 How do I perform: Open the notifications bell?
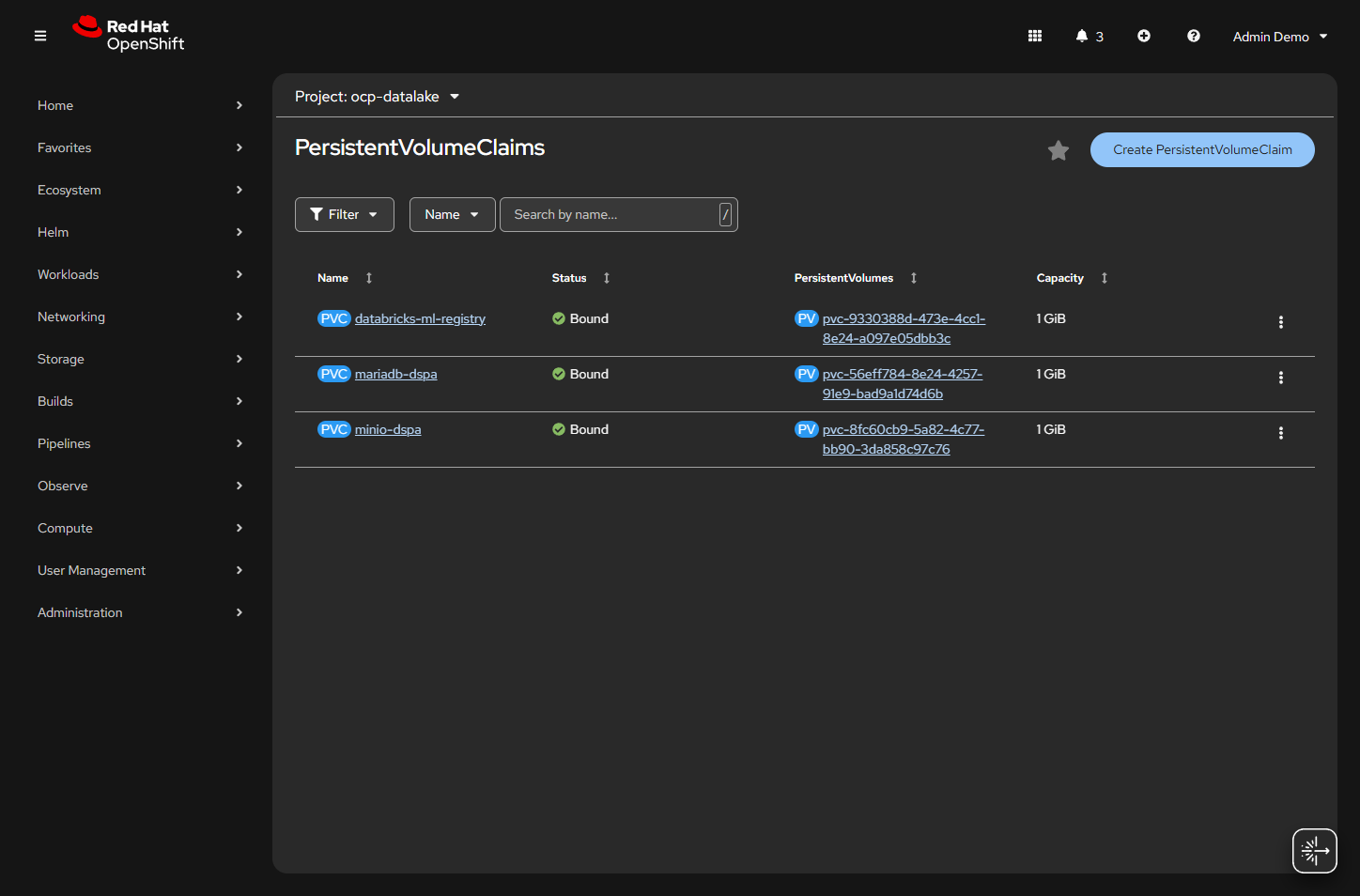(x=1090, y=36)
